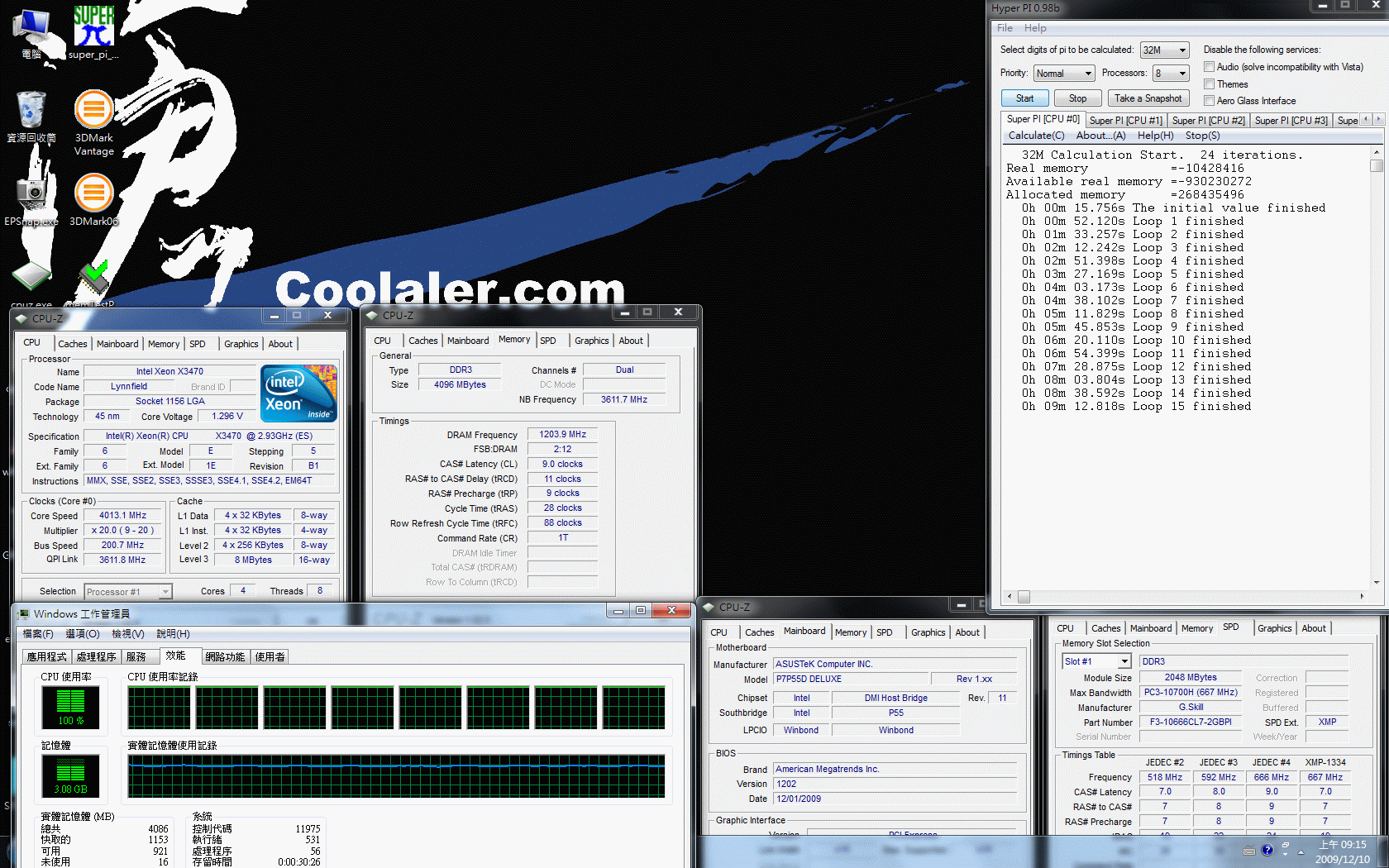Open the Slot #1 dropdown in CPU-Z SPD
Screen dimensions: 1389x868
[x=1096, y=661]
